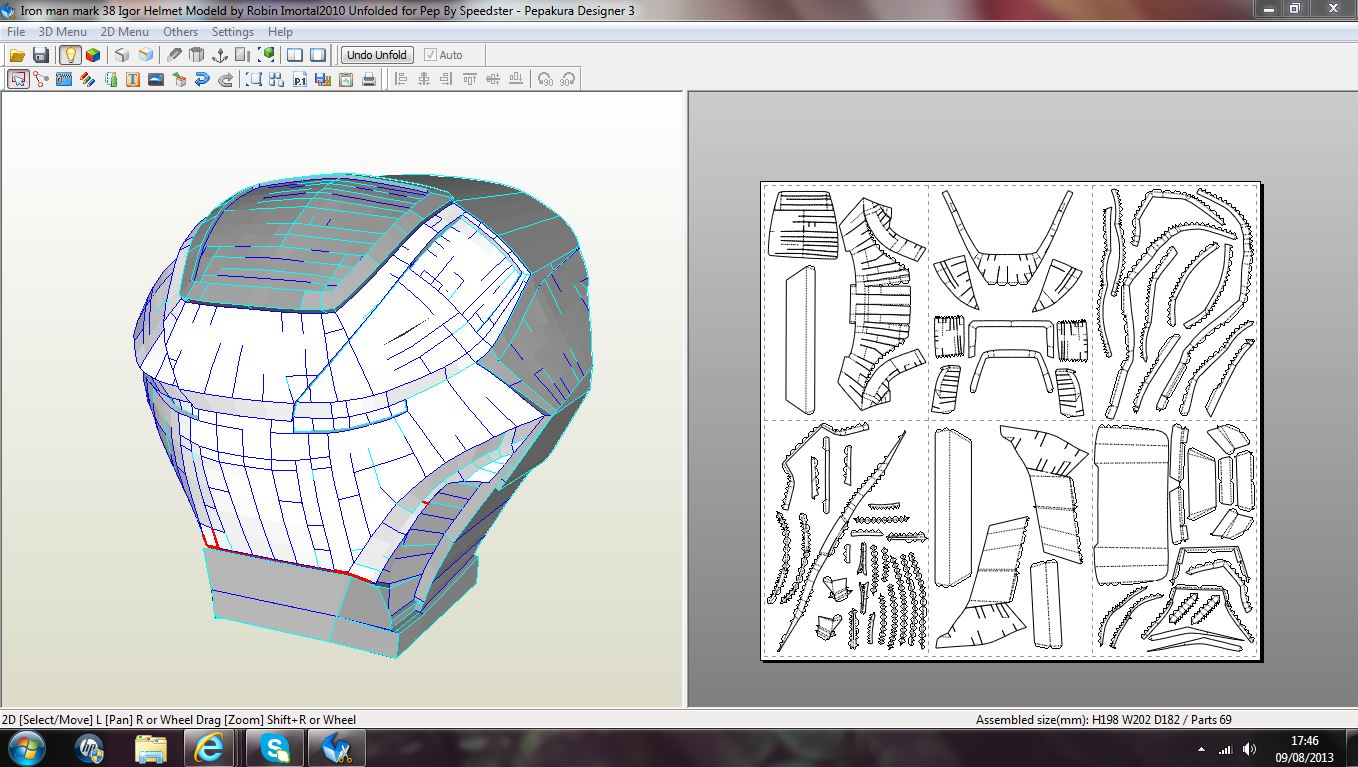
Task: Click the green and red box face-check icon
Action: (x=179, y=79)
